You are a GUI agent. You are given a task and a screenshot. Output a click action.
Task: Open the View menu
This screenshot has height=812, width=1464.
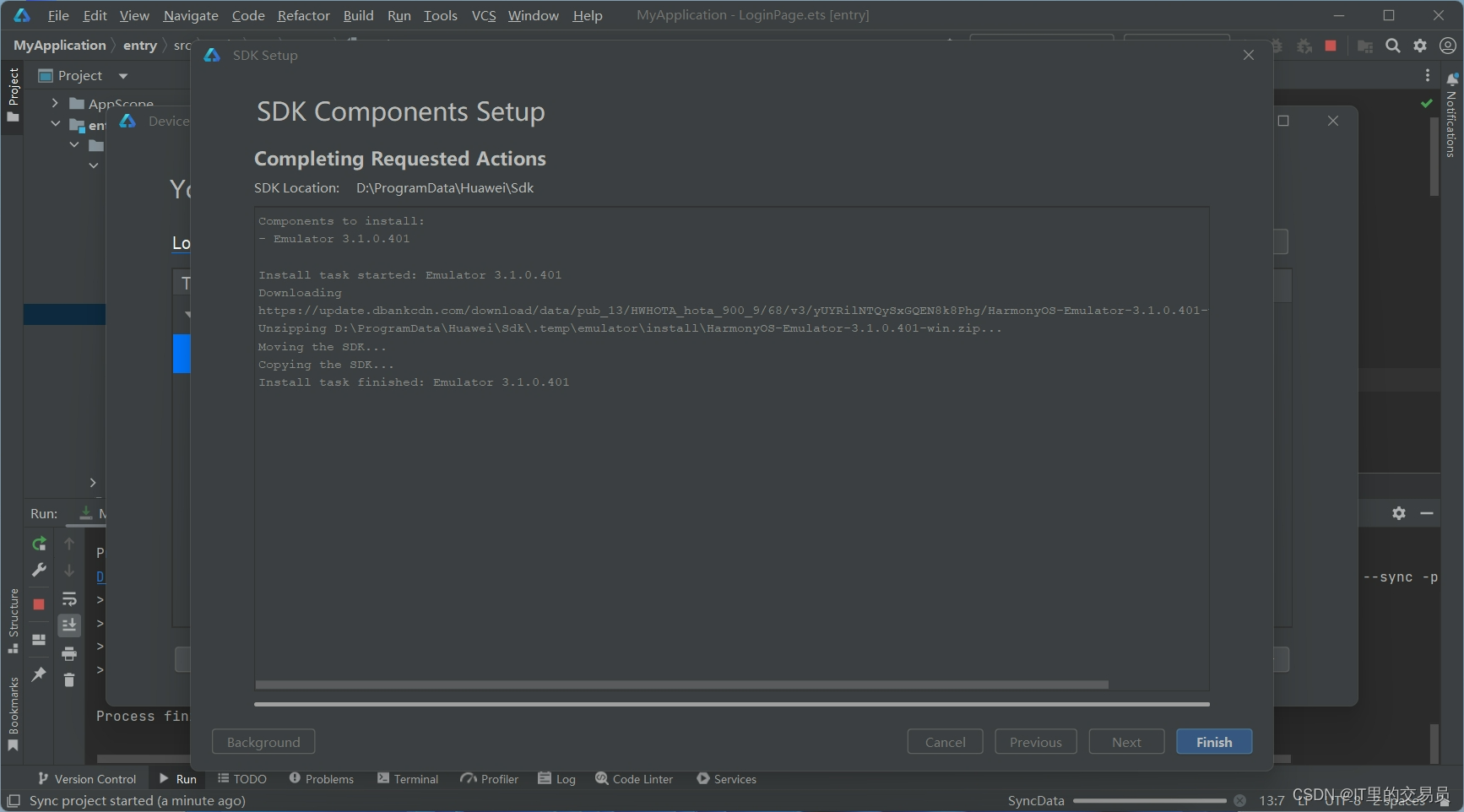[x=134, y=15]
